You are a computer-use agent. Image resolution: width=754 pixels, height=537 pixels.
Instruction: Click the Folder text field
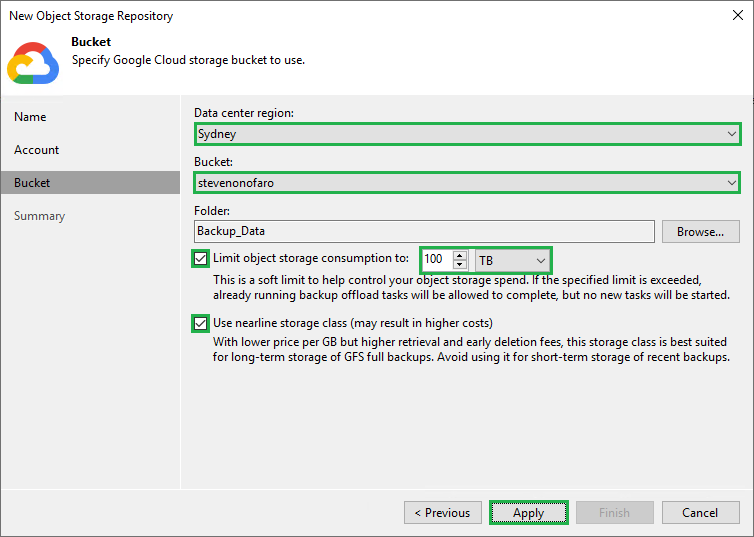tap(424, 231)
